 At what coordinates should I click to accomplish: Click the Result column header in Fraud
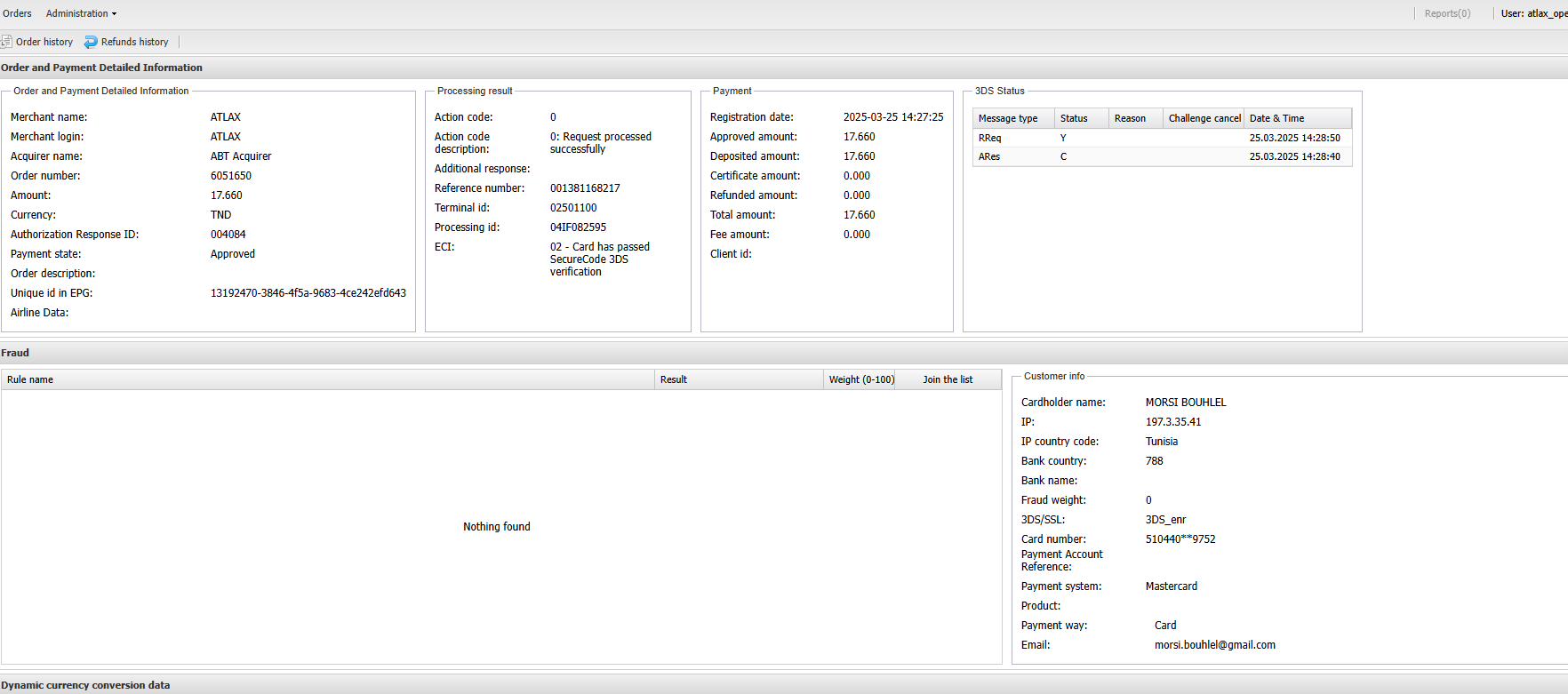(674, 379)
